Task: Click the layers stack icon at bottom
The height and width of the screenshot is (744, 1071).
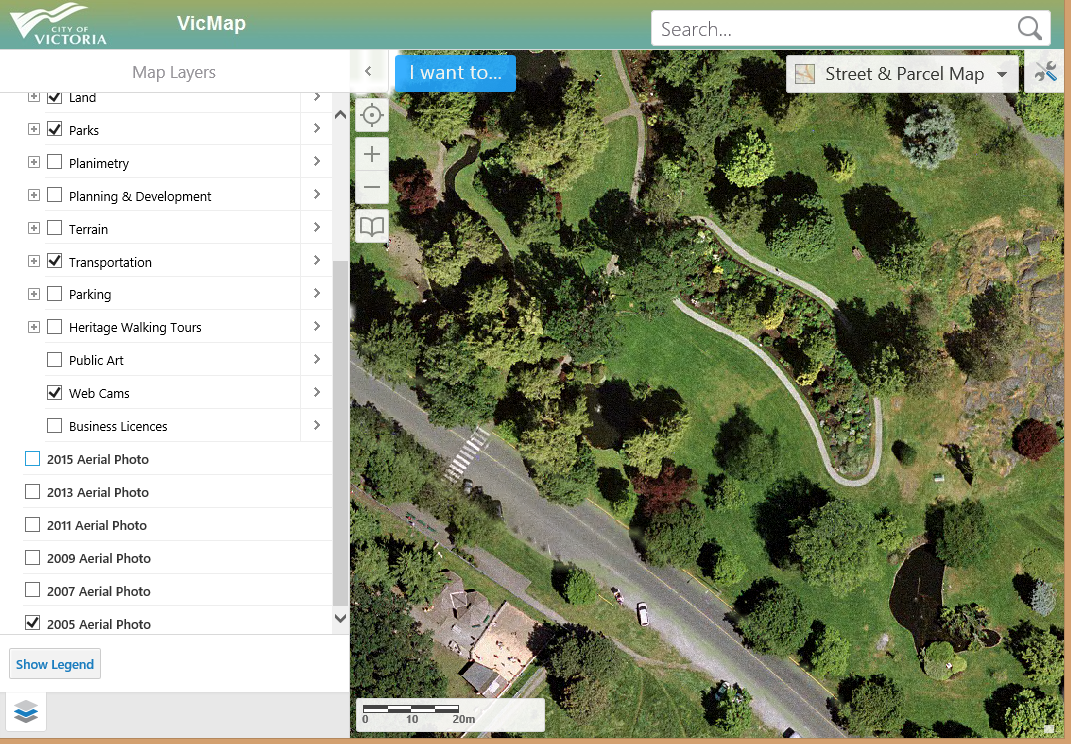Action: 26,712
